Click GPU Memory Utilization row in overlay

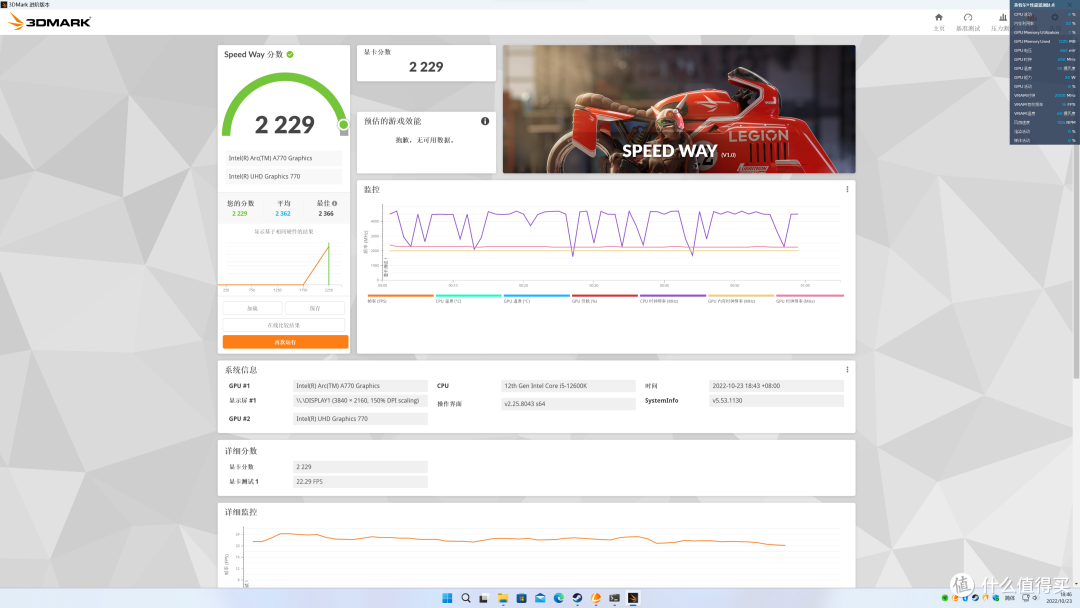pos(1043,32)
